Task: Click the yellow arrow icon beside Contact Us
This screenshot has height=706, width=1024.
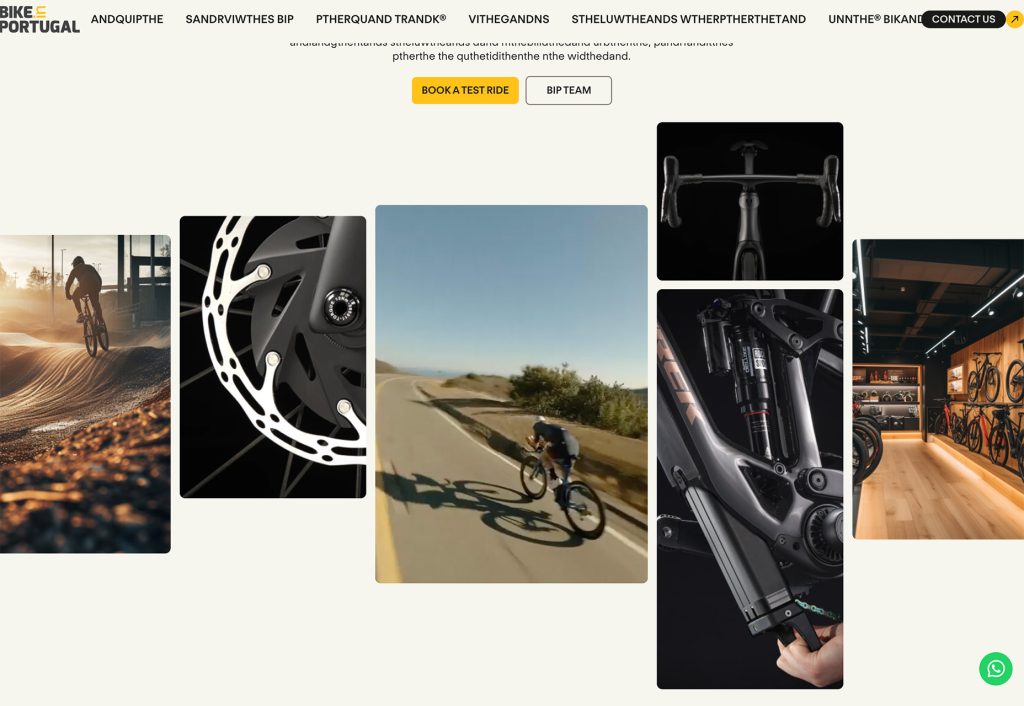Action: click(x=1015, y=19)
